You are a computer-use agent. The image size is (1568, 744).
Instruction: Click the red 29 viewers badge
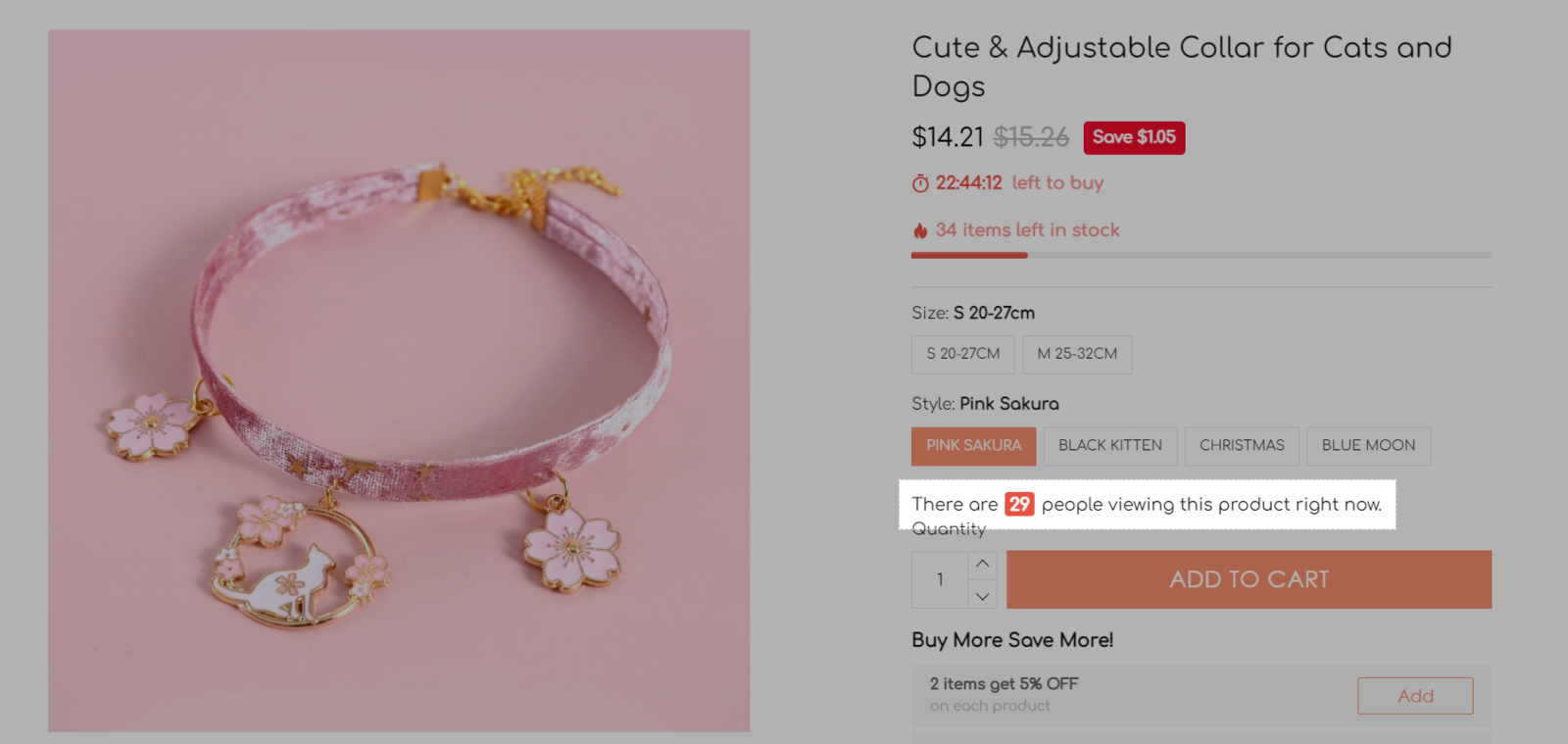1019,504
